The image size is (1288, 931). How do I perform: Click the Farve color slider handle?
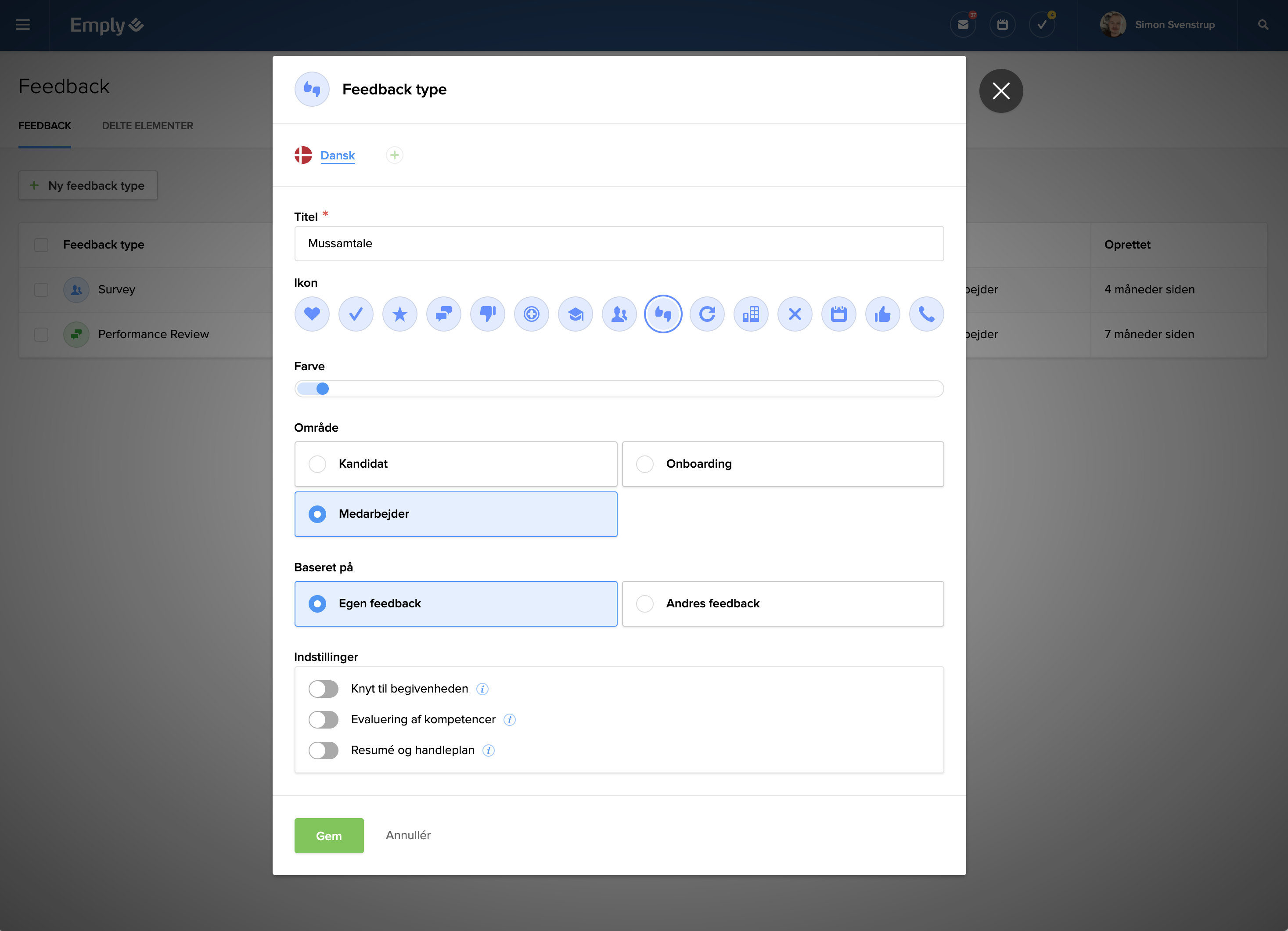322,389
